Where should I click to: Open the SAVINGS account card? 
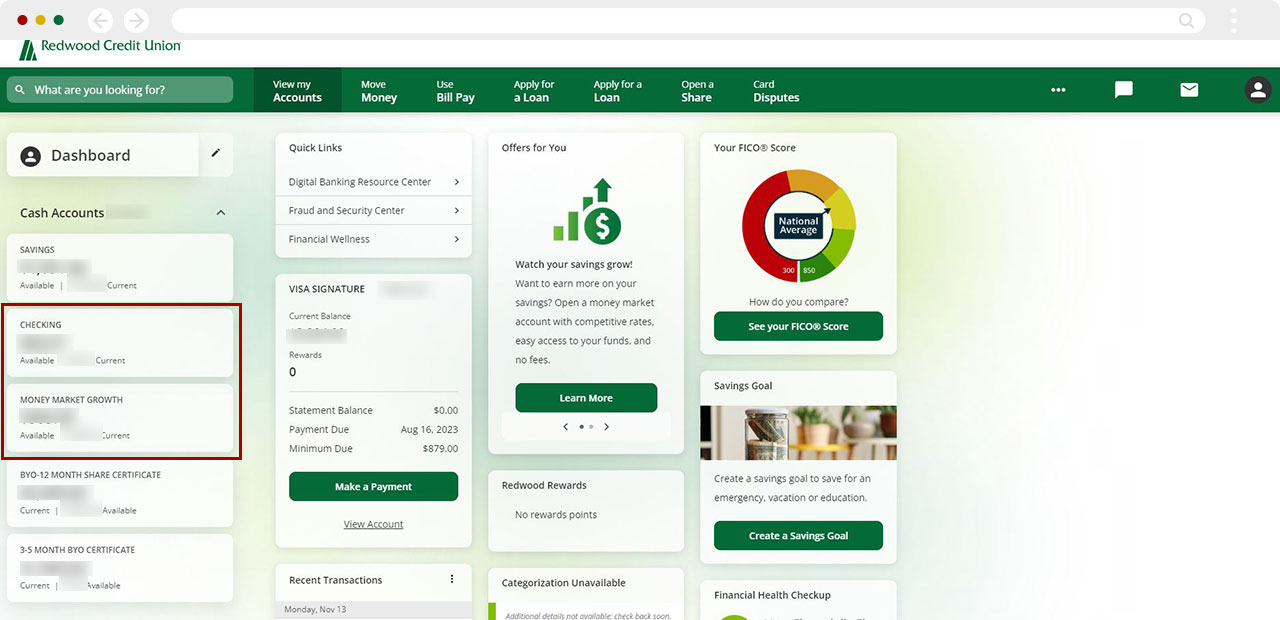coord(120,268)
